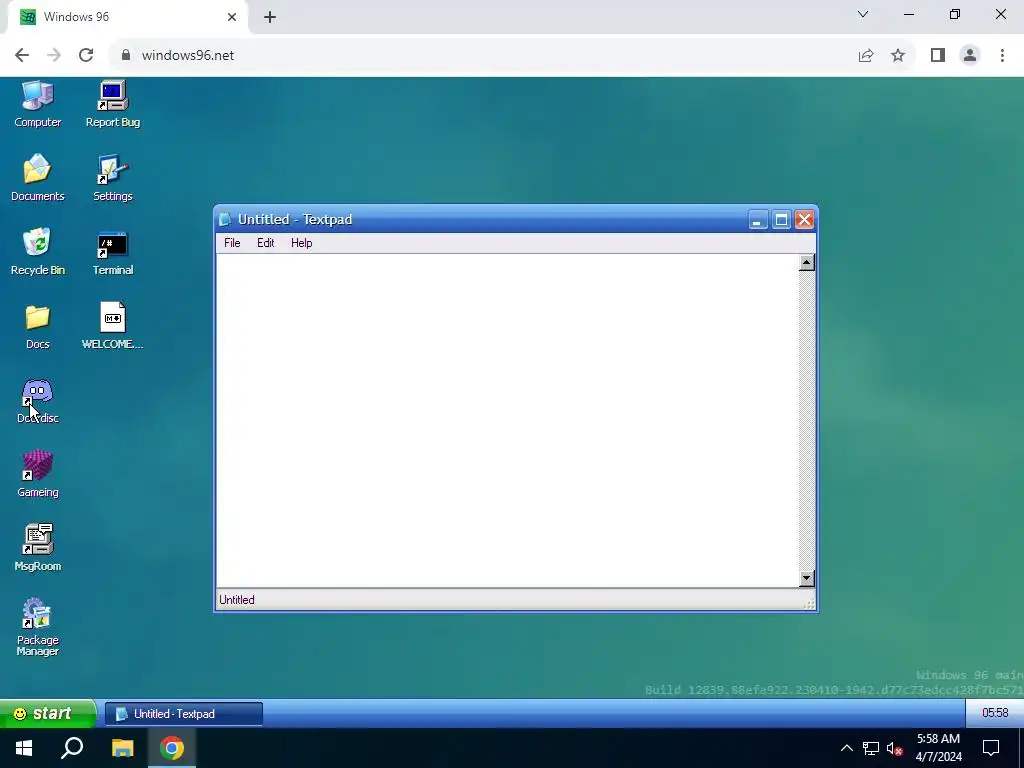
Task: Select the Package Manager desktop icon
Action: pyautogui.click(x=38, y=626)
